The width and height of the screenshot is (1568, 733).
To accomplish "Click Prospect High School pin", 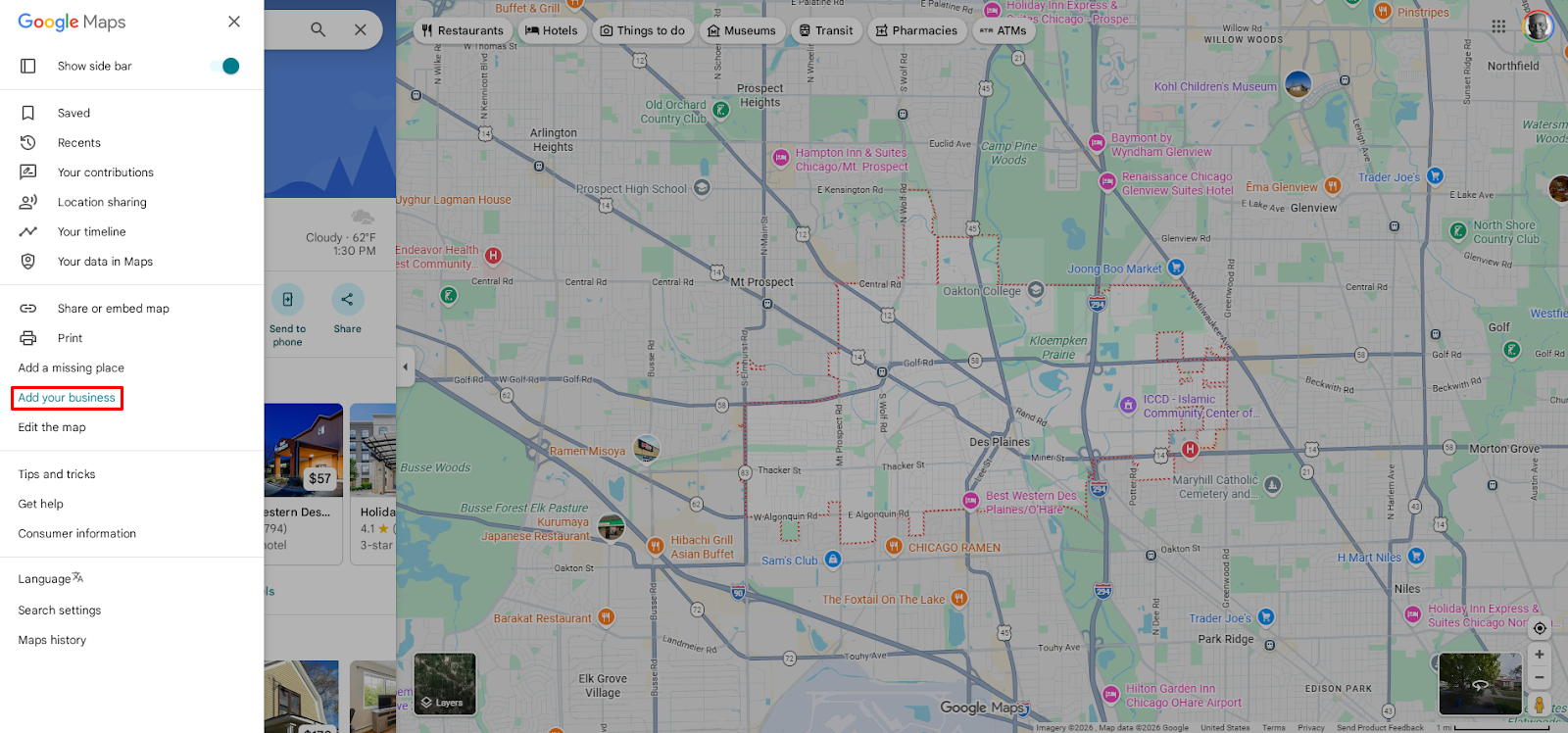I will pyautogui.click(x=702, y=187).
